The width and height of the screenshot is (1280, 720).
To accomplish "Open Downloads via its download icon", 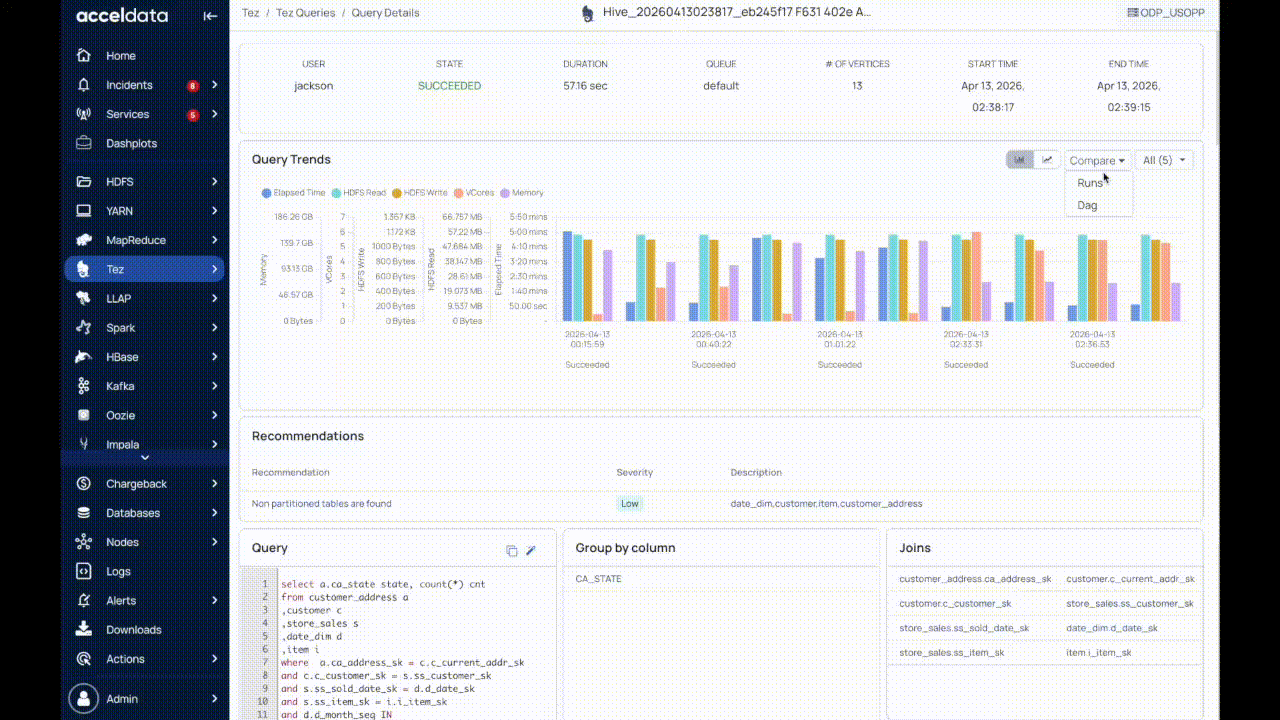I will click(x=84, y=629).
